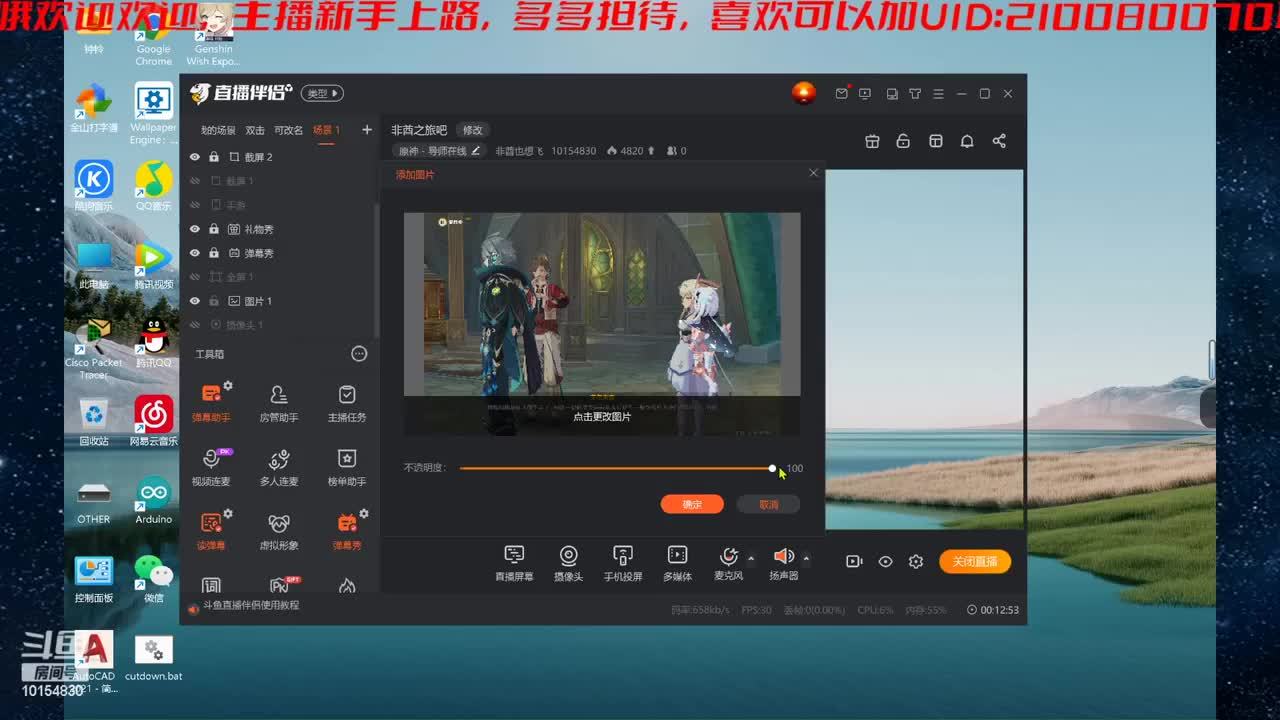Open the gift box icon in toolbar
Image resolution: width=1280 pixels, height=720 pixels.
[x=872, y=141]
